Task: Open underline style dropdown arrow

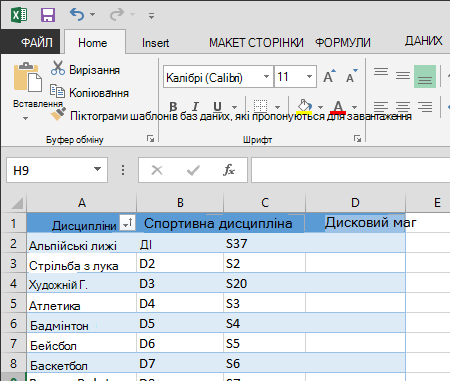Action: click(235, 107)
